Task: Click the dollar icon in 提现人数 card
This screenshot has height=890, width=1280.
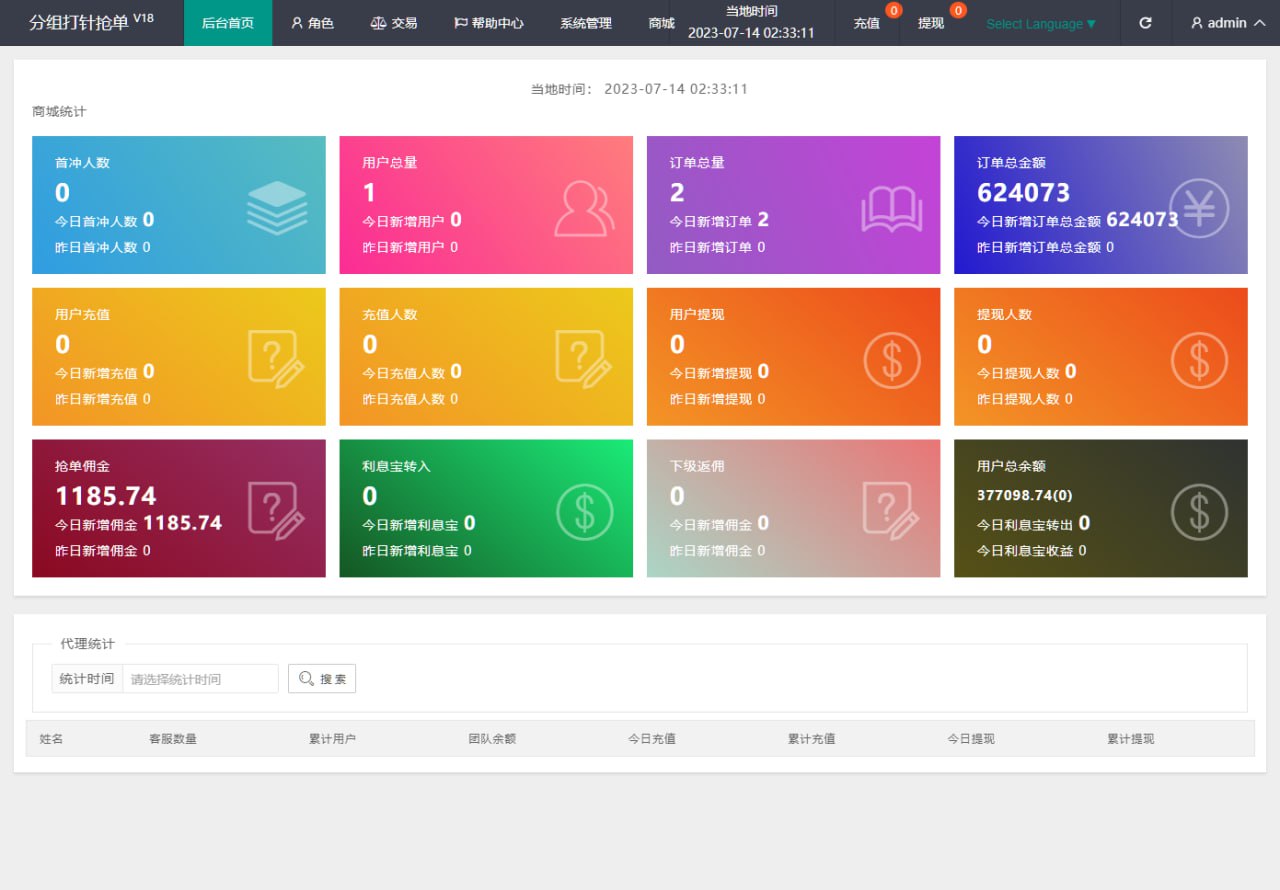Action: [1199, 360]
